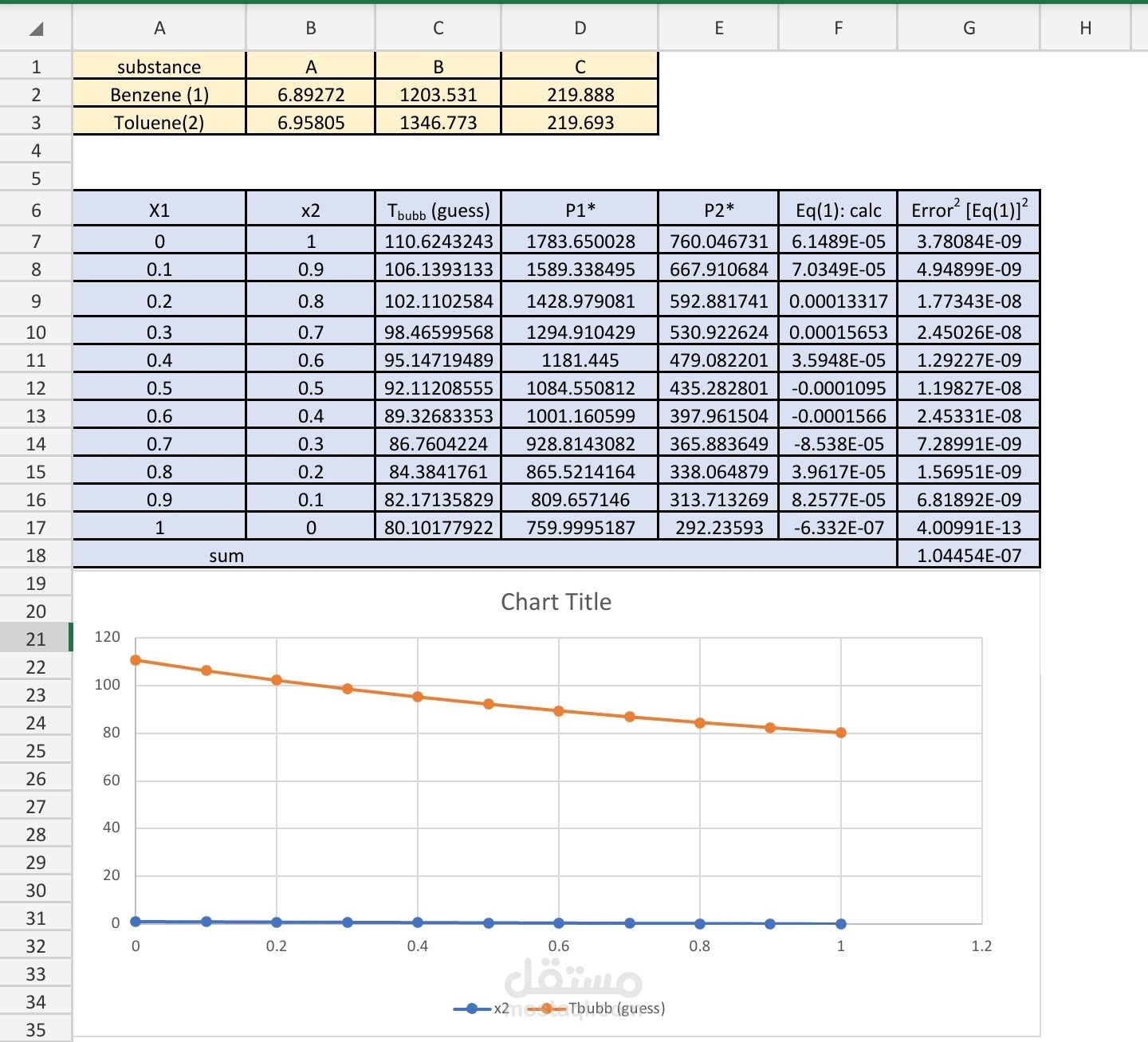
Task: Select column B header
Action: [x=311, y=28]
